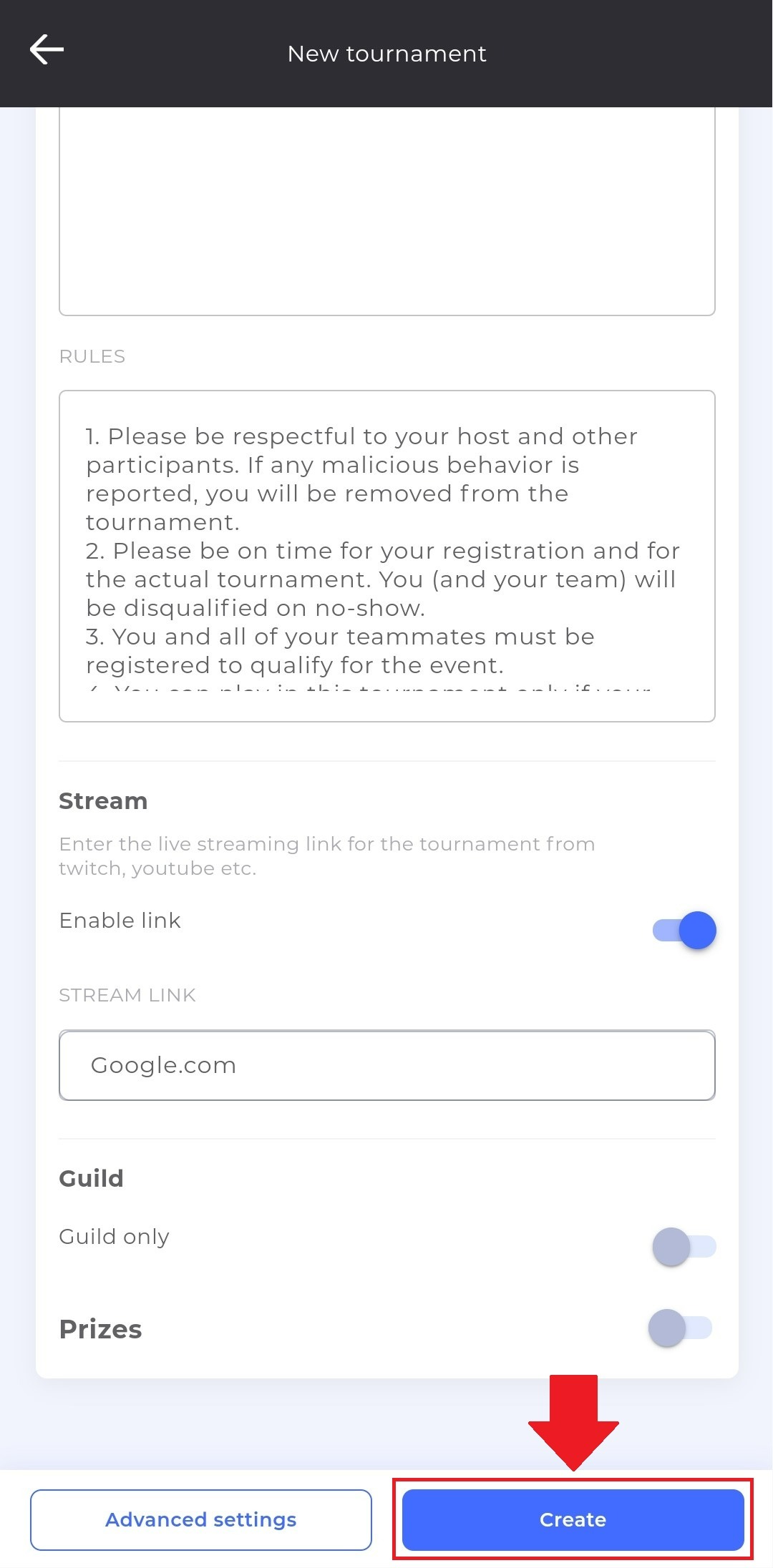Click inside the Rules text box
The image size is (773, 1568).
tap(387, 556)
